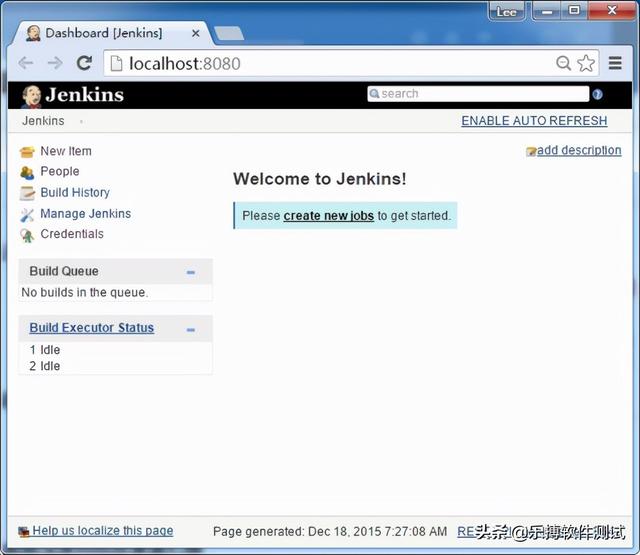Screen dimensions: 640x555
Task: Click the browser forward arrow
Action: pos(55,63)
